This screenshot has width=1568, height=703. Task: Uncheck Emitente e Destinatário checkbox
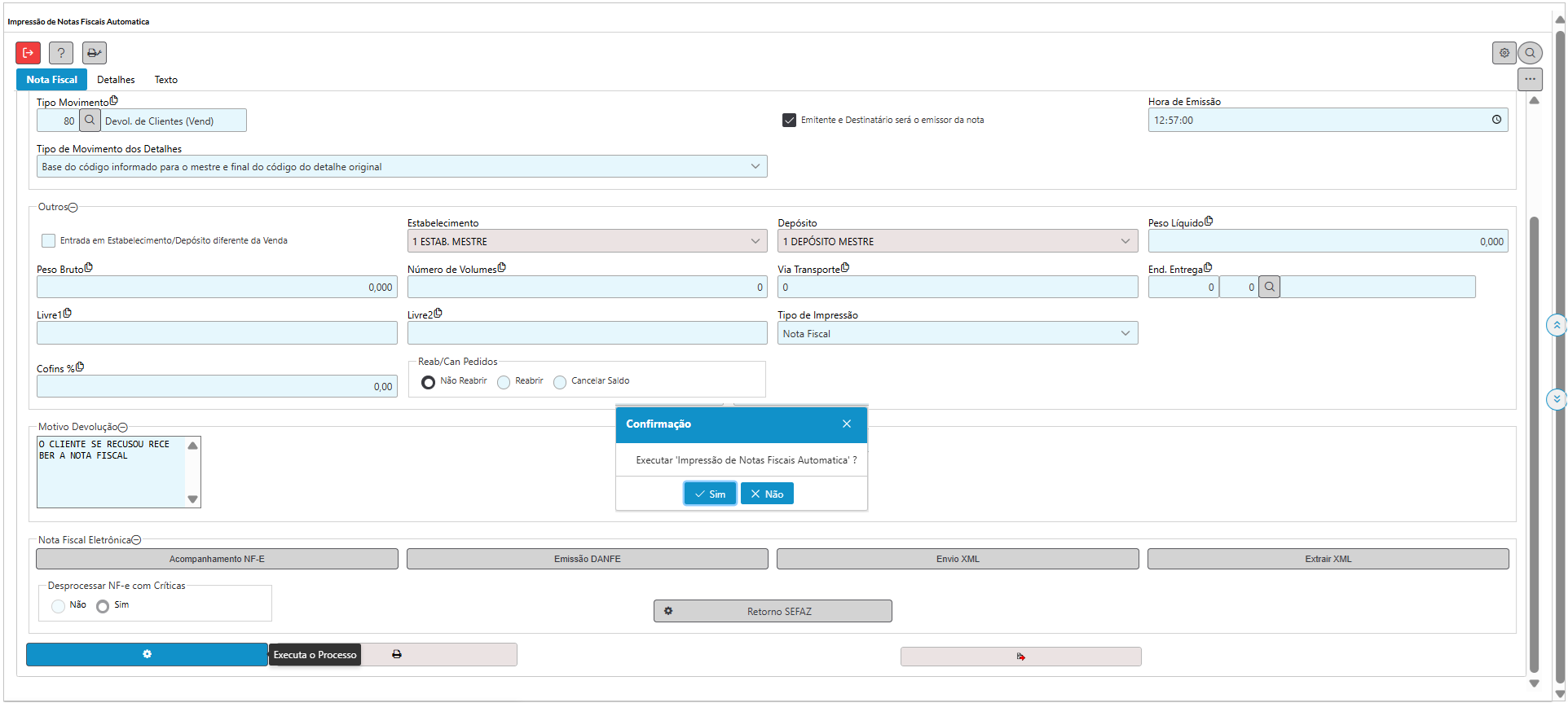[789, 120]
